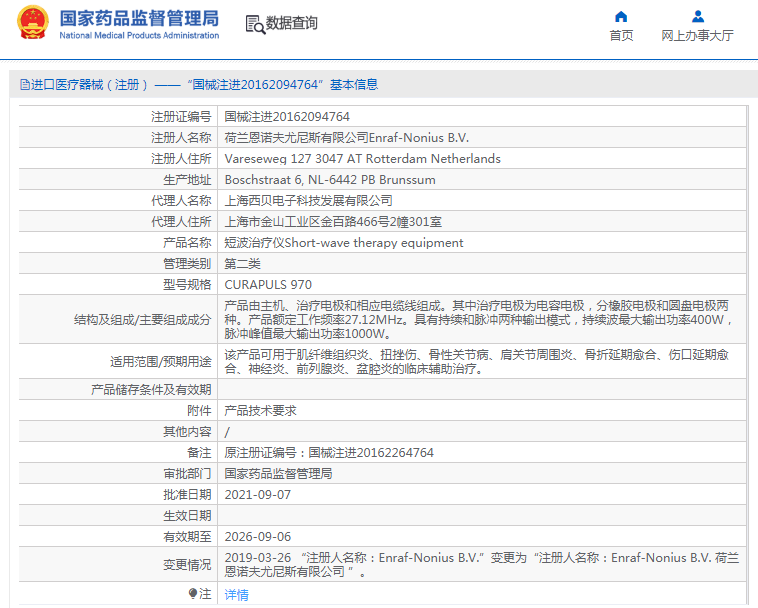The height and width of the screenshot is (608, 758).
Task: Click the lightbulb icon beside 注
Action: [194, 594]
